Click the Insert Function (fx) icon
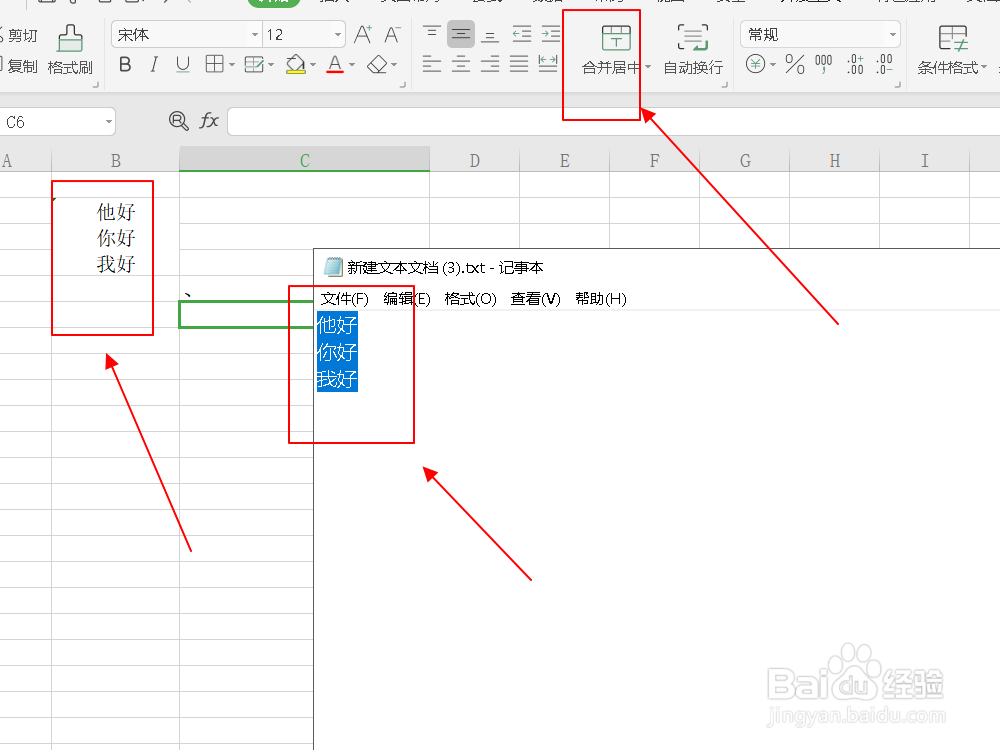 (208, 121)
